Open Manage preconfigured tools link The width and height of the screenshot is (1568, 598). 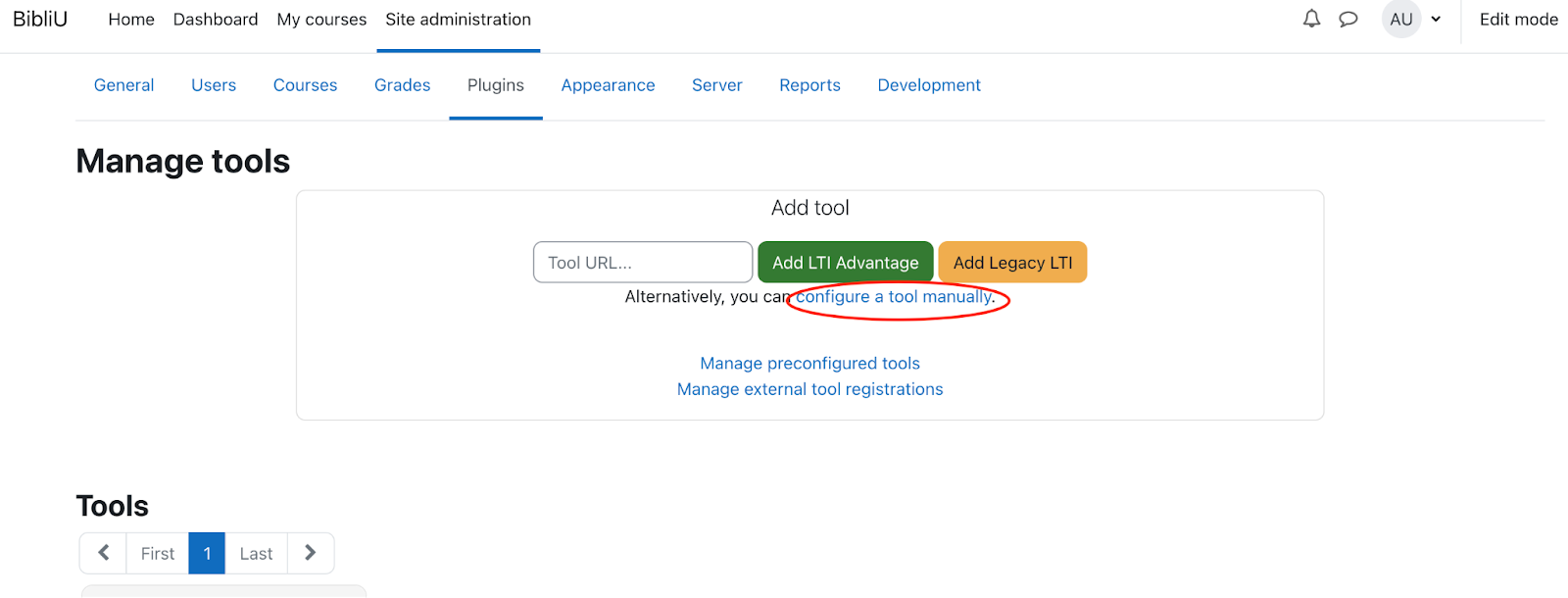(809, 363)
